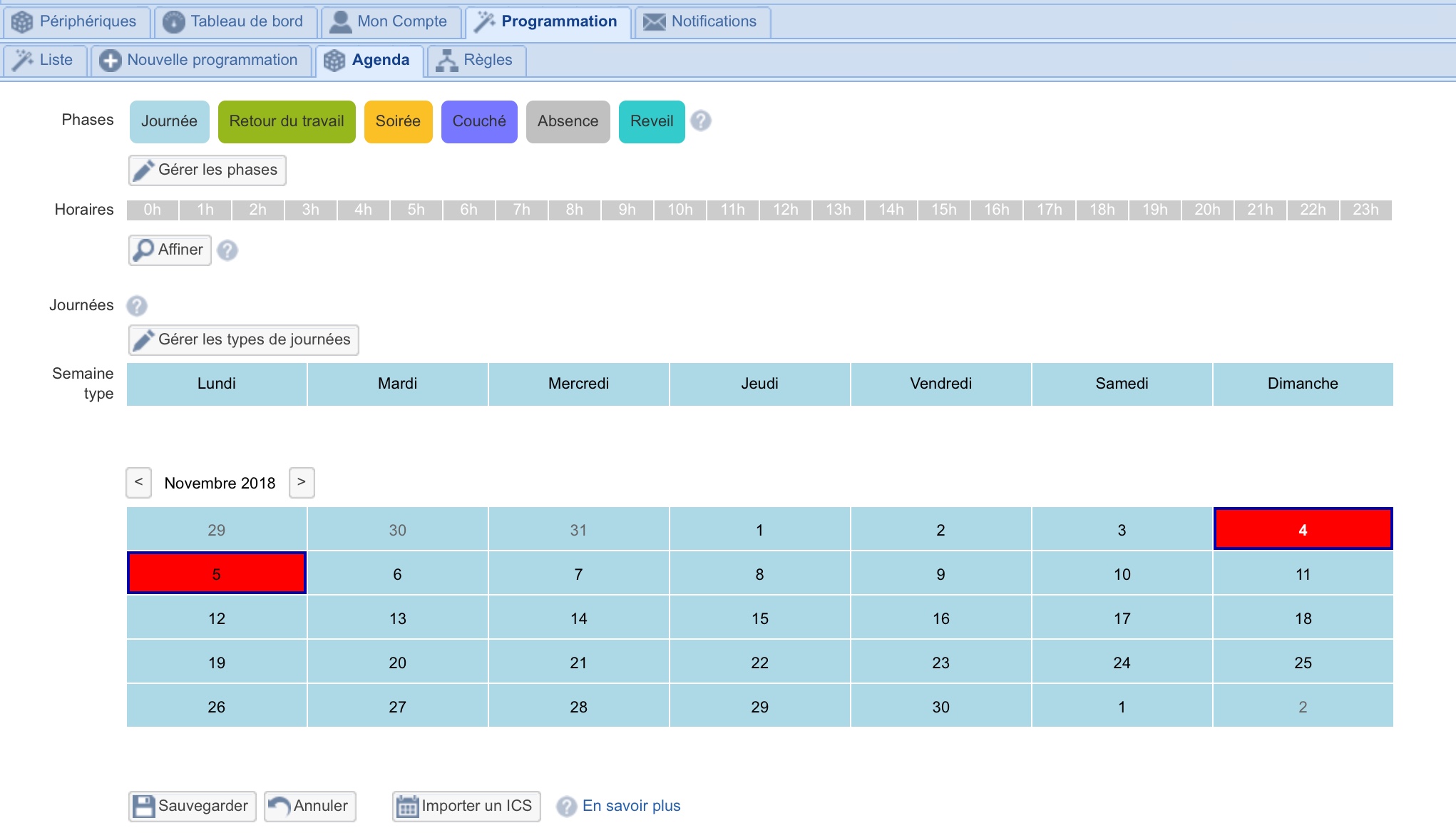Image resolution: width=1456 pixels, height=838 pixels.
Task: Click the Périphériques cube icon
Action: pos(22,22)
